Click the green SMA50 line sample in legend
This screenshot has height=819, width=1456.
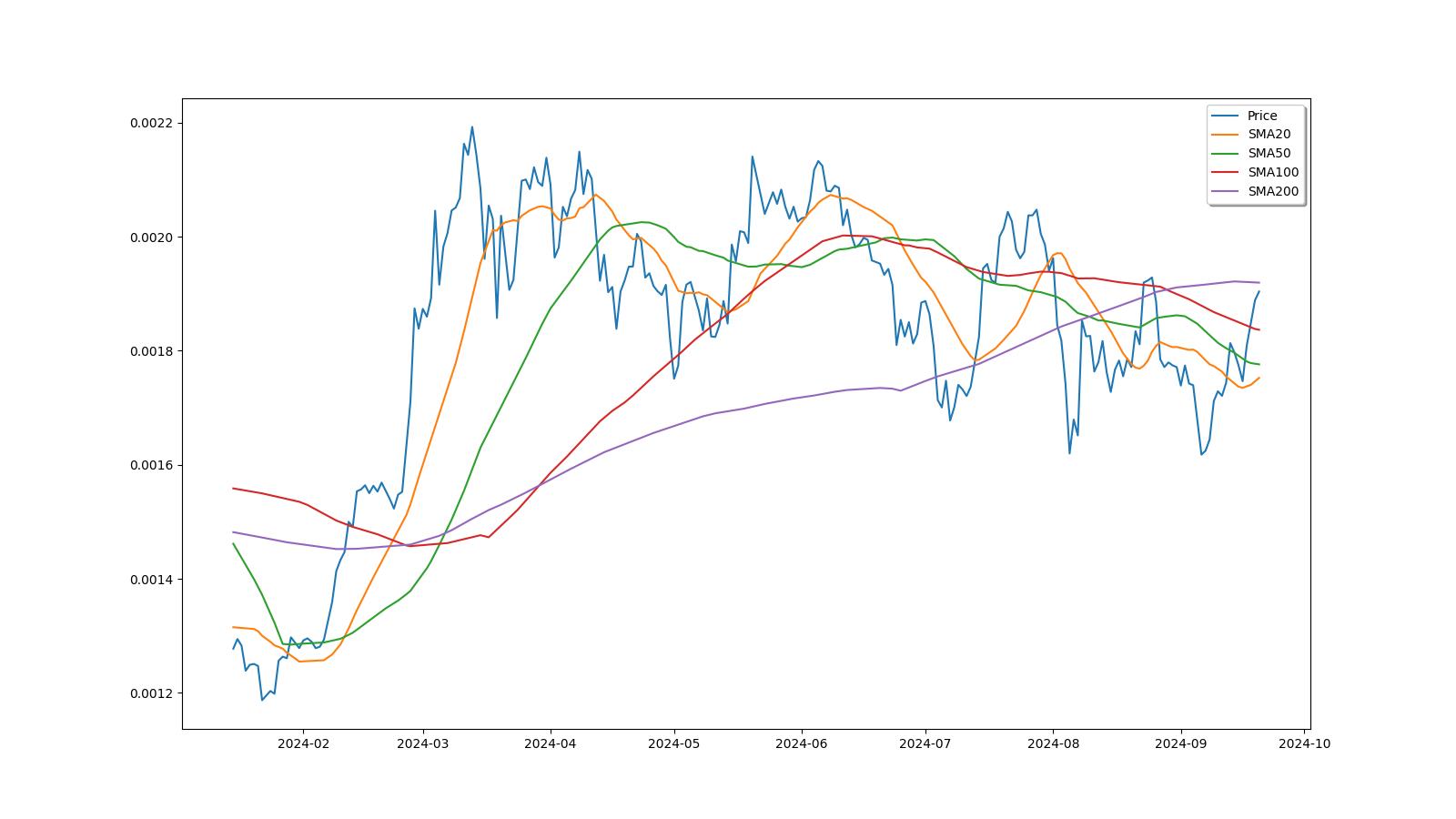[1226, 154]
